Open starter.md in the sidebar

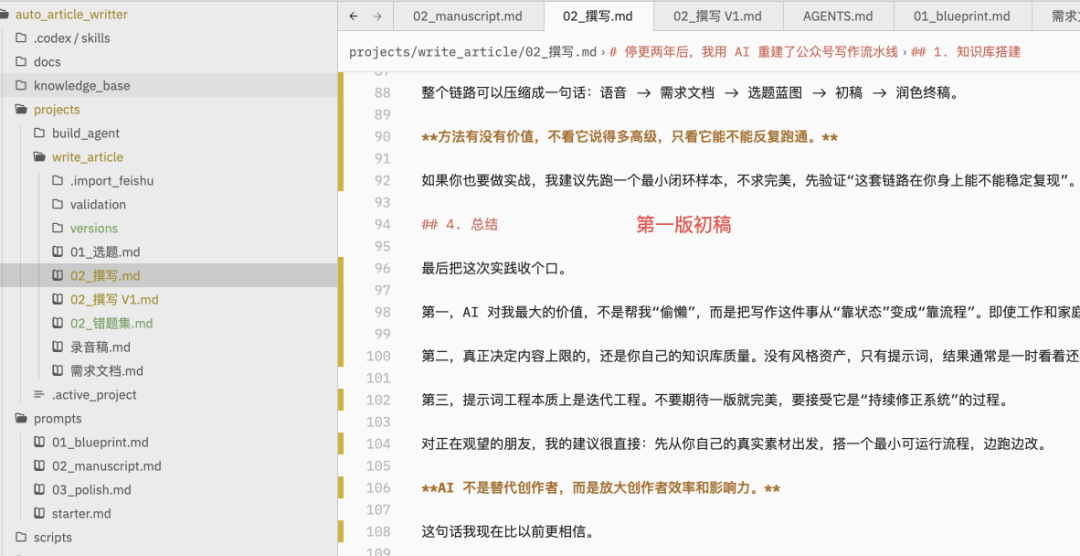81,513
